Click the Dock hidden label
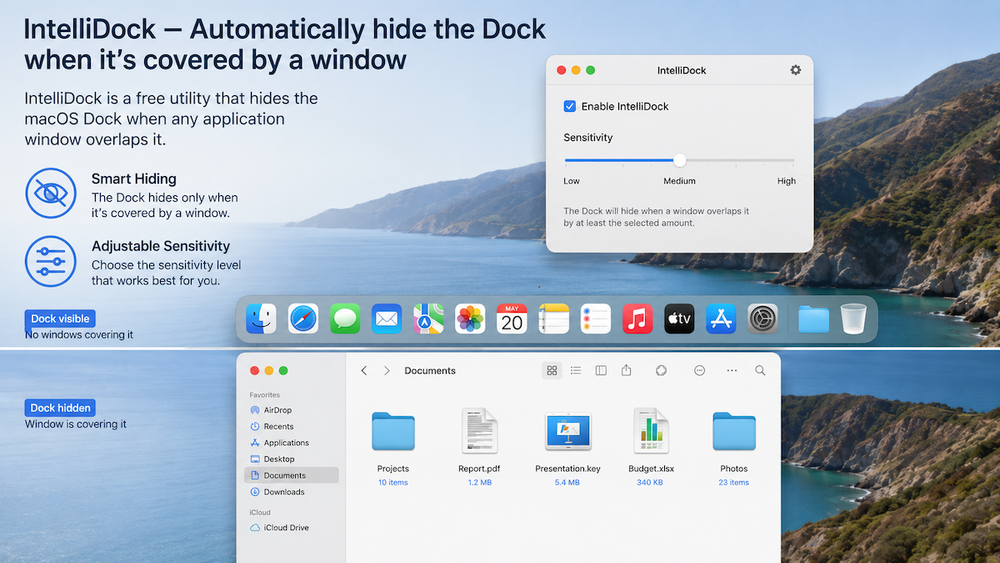1000x563 pixels. 61,408
